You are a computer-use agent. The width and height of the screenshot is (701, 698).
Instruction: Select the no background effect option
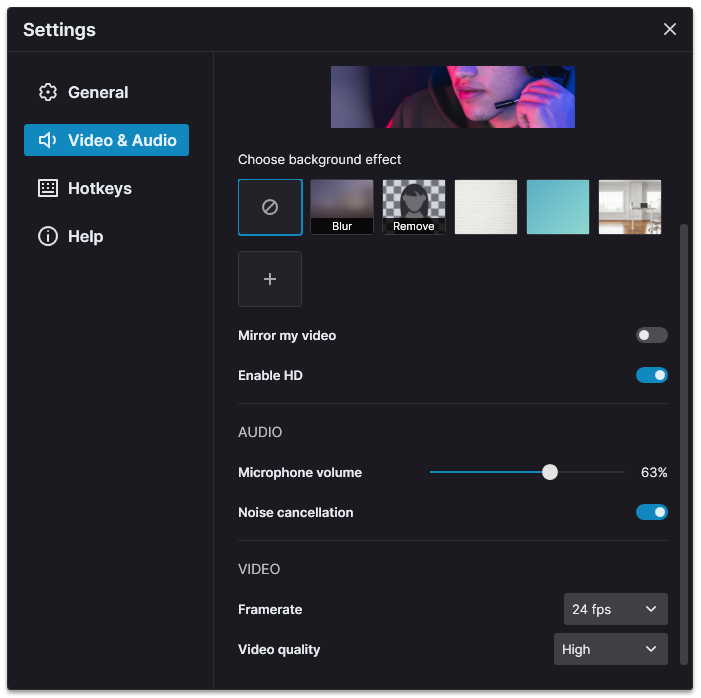point(270,207)
